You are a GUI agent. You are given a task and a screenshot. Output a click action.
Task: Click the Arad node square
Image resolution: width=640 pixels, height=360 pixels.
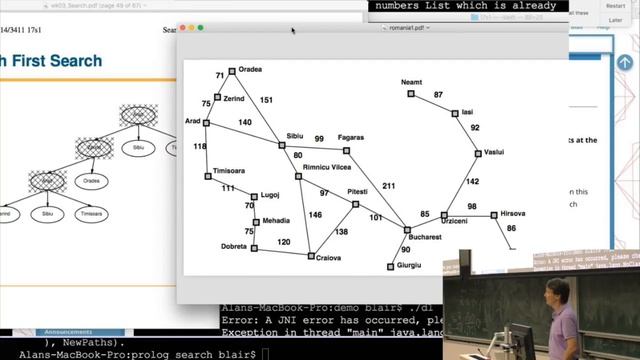pos(207,123)
